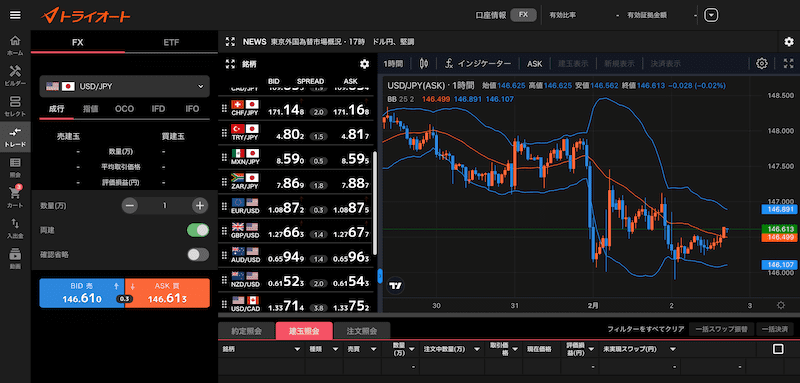Open the 注文中数量(万) column filter dropdown
This screenshot has width=800, height=383.
[477, 349]
